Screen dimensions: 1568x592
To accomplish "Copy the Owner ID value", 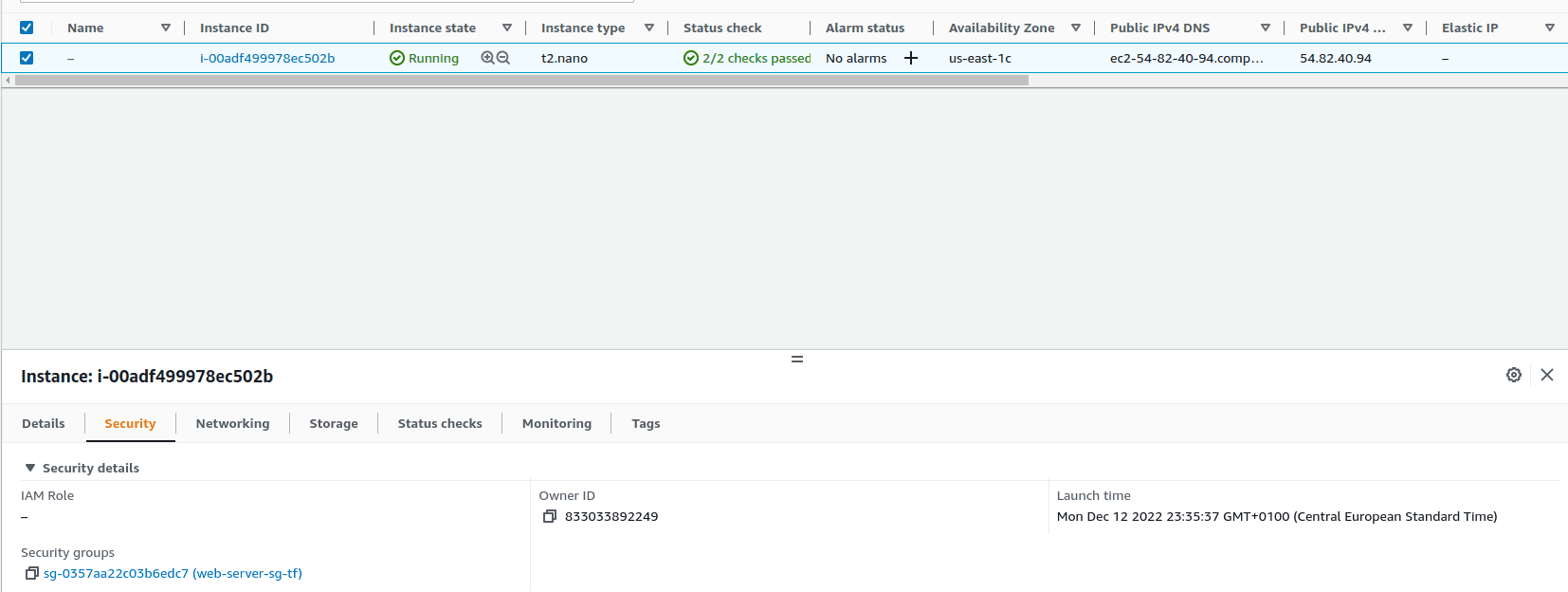I will click(x=550, y=516).
